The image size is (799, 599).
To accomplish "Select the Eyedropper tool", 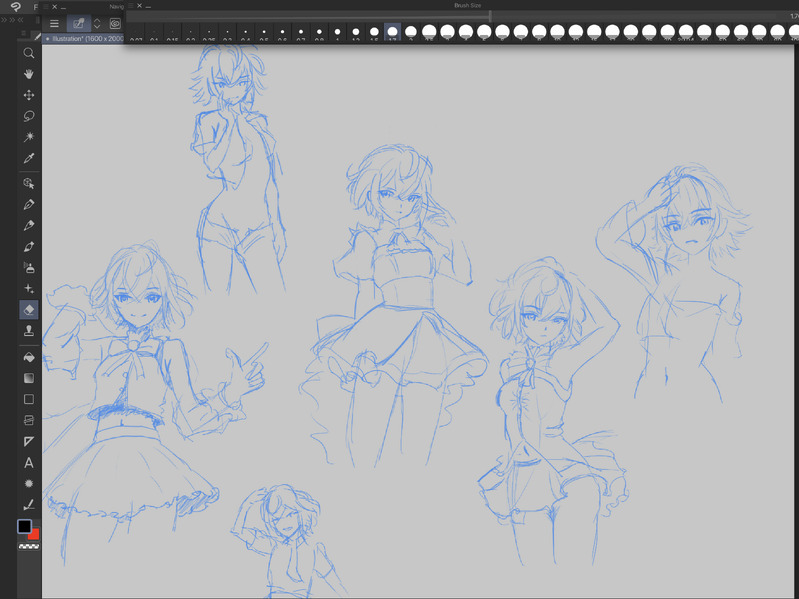I will click(29, 158).
